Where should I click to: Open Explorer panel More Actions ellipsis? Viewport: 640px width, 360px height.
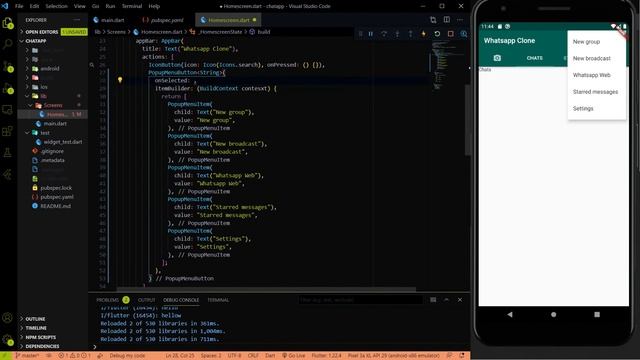tap(77, 20)
